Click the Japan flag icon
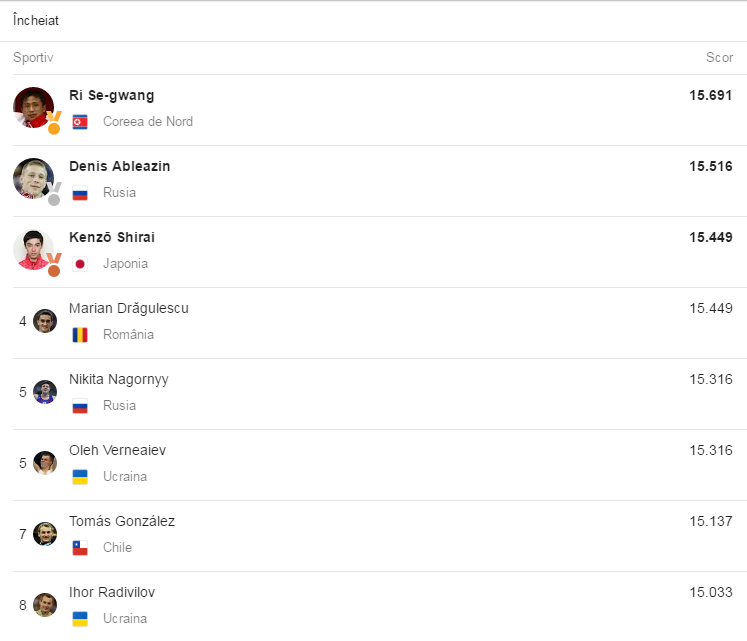747x641 pixels. [80, 264]
